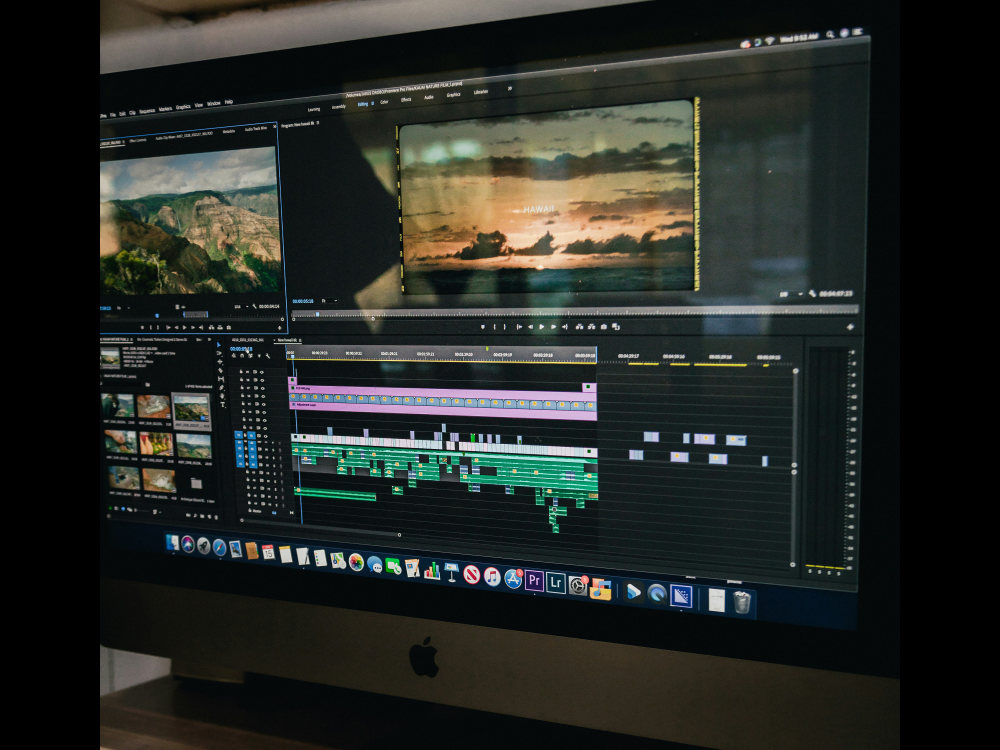
Task: Select the Slip tool
Action: pyautogui.click(x=221, y=379)
